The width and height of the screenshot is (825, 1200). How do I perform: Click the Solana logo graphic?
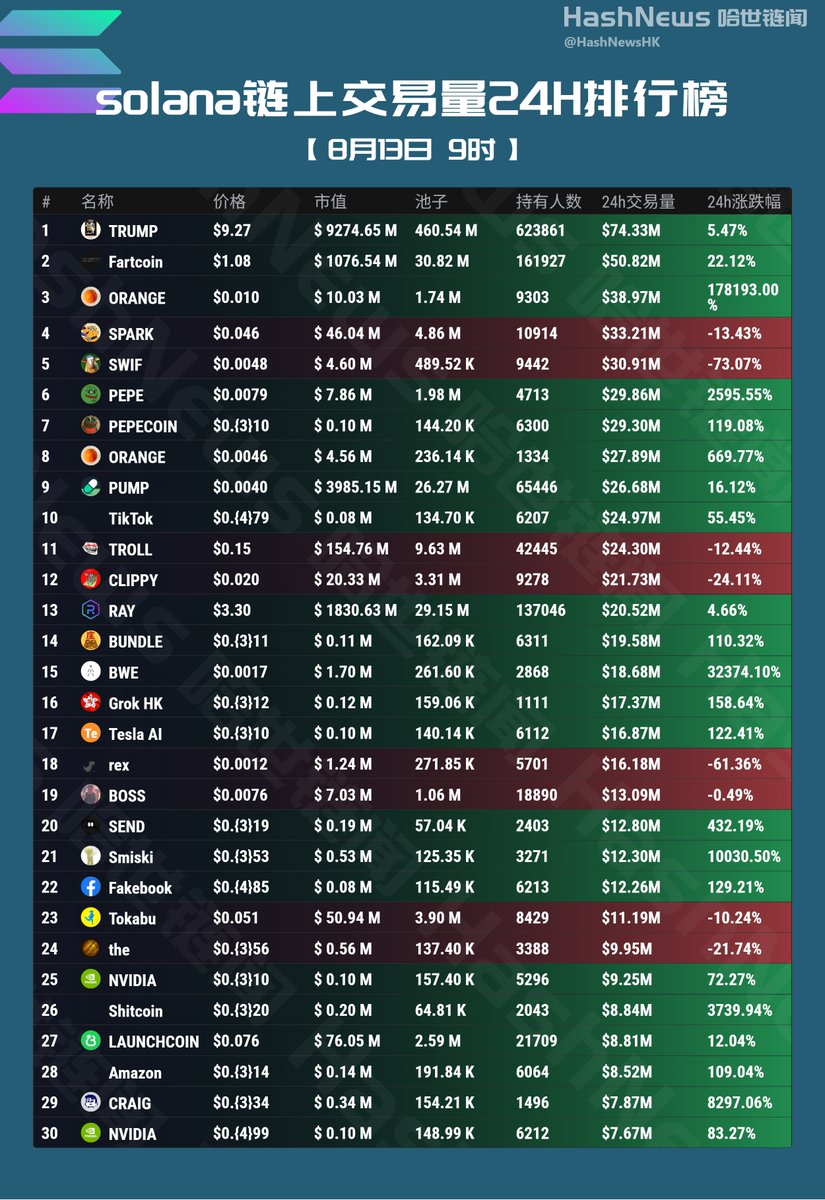[x=60, y=62]
